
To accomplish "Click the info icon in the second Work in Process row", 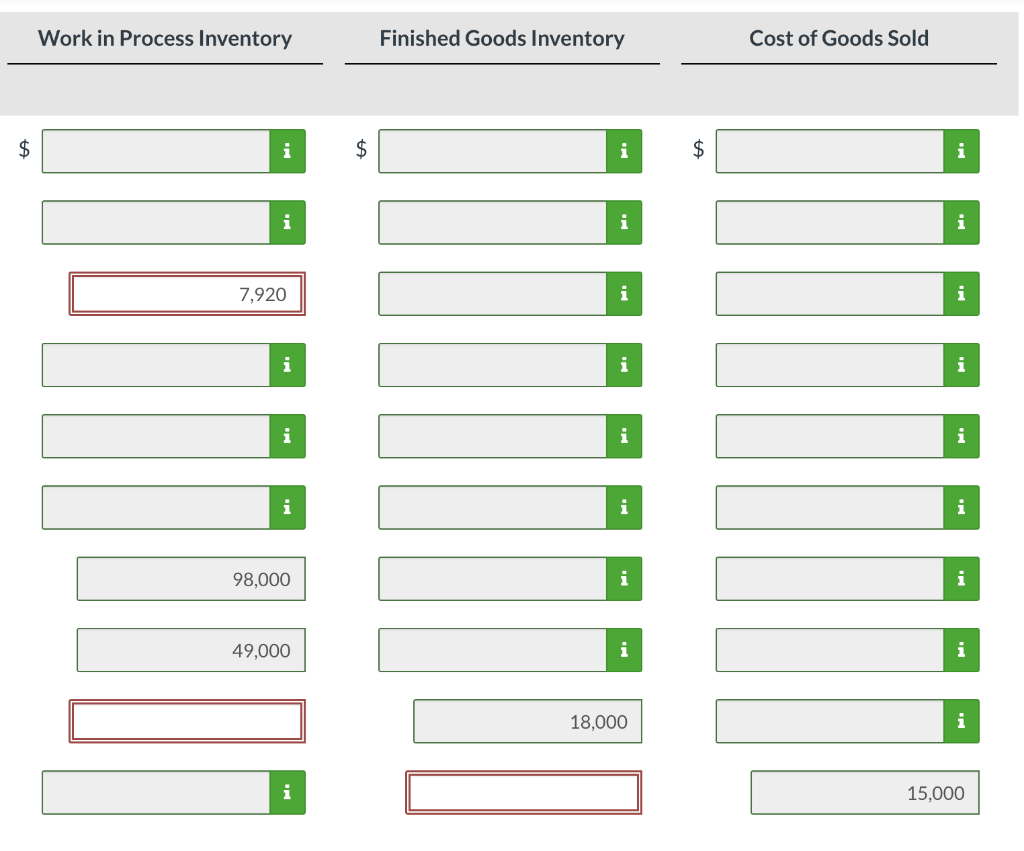I will coord(287,222).
